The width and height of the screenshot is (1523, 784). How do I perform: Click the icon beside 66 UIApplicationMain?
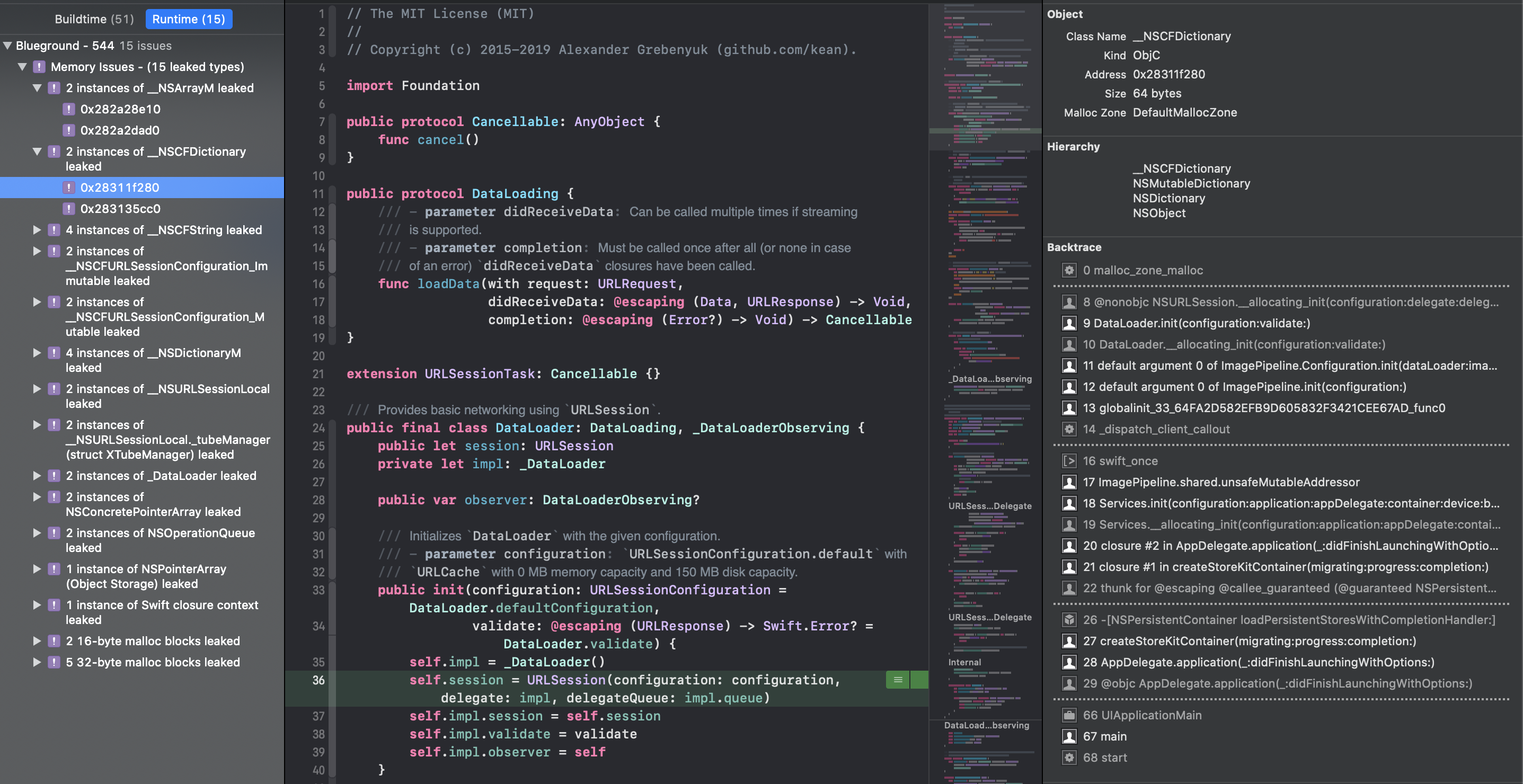[x=1069, y=715]
